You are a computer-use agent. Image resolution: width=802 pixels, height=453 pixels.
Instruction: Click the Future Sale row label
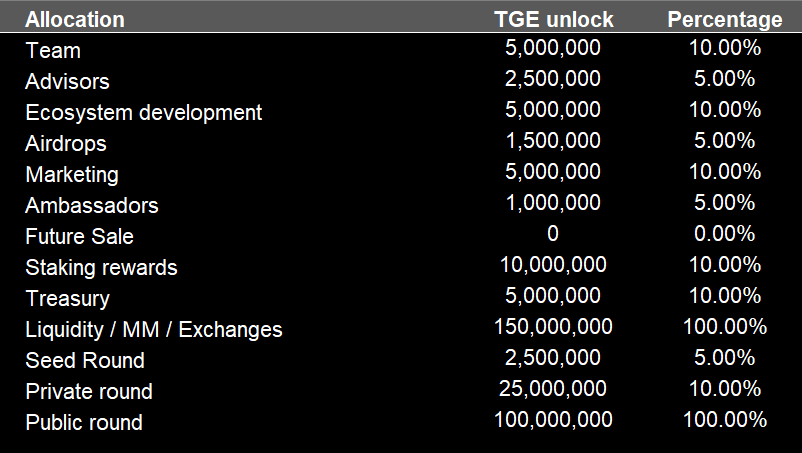pyautogui.click(x=79, y=236)
